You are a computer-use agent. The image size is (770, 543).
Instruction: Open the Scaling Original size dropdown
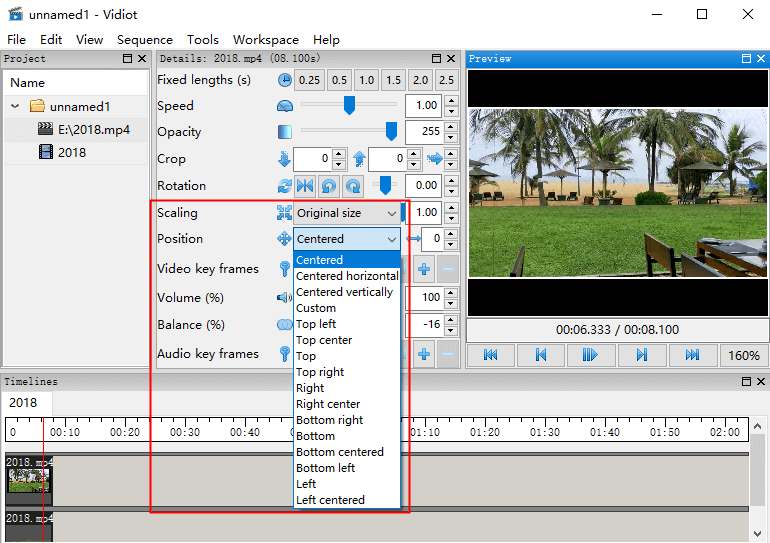click(347, 213)
